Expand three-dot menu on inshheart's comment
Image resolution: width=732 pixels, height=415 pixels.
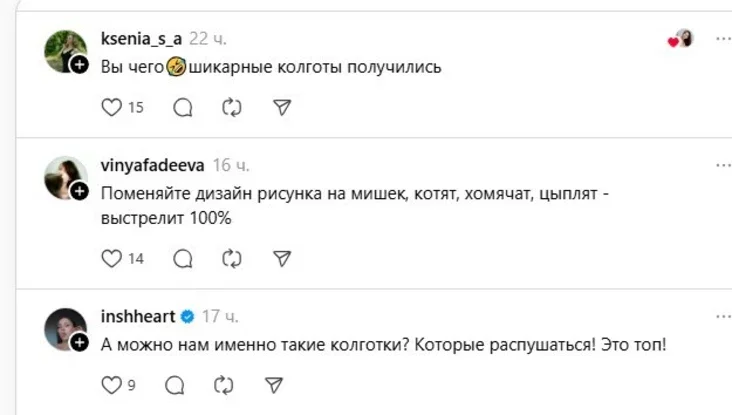722,317
